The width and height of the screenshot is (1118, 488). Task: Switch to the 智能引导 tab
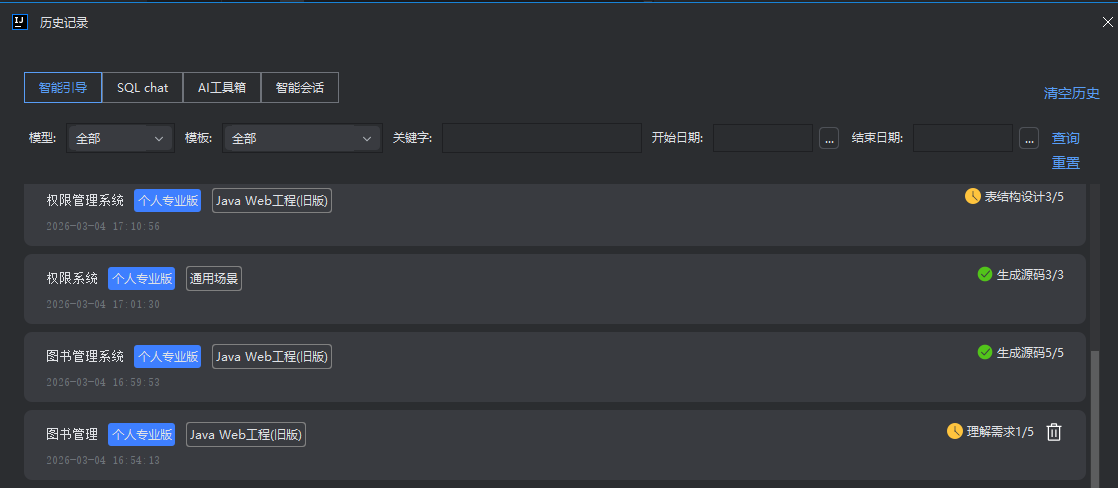[63, 88]
